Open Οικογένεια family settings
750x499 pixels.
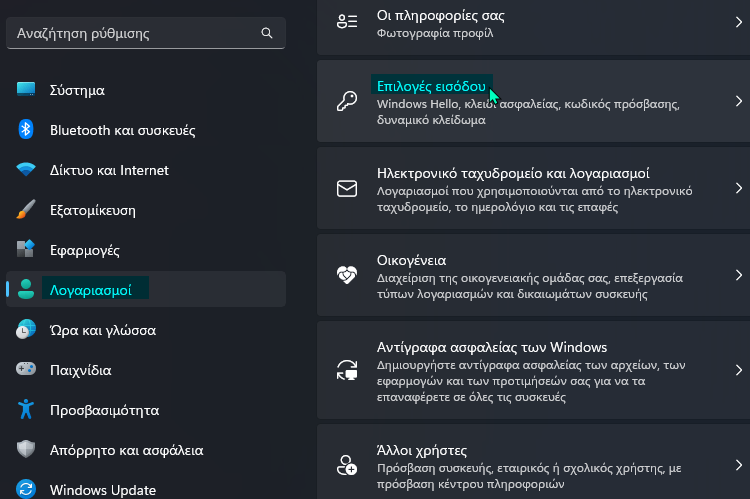pos(533,275)
